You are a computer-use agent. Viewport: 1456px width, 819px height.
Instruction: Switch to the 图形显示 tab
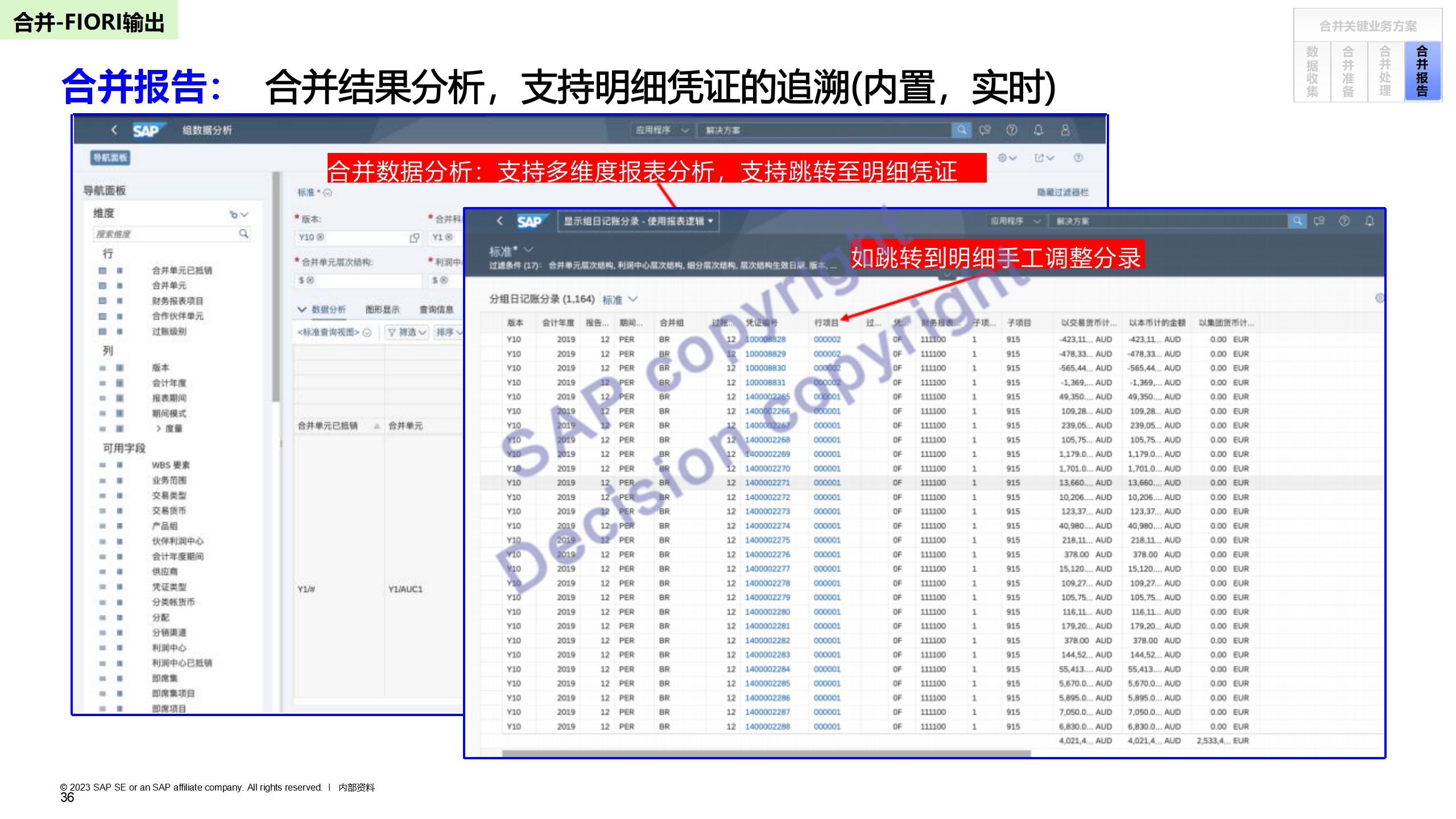tap(382, 309)
